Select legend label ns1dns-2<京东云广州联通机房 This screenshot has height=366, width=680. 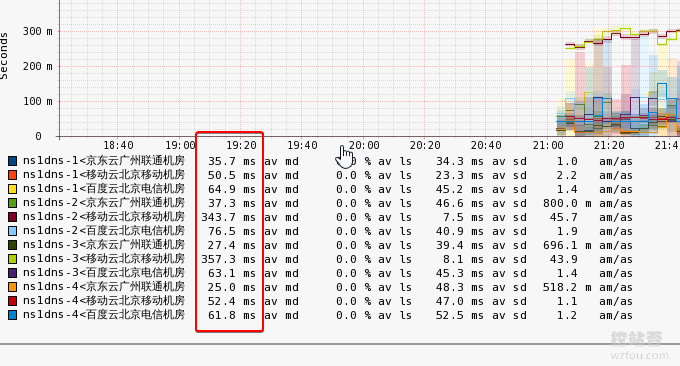tap(104, 203)
